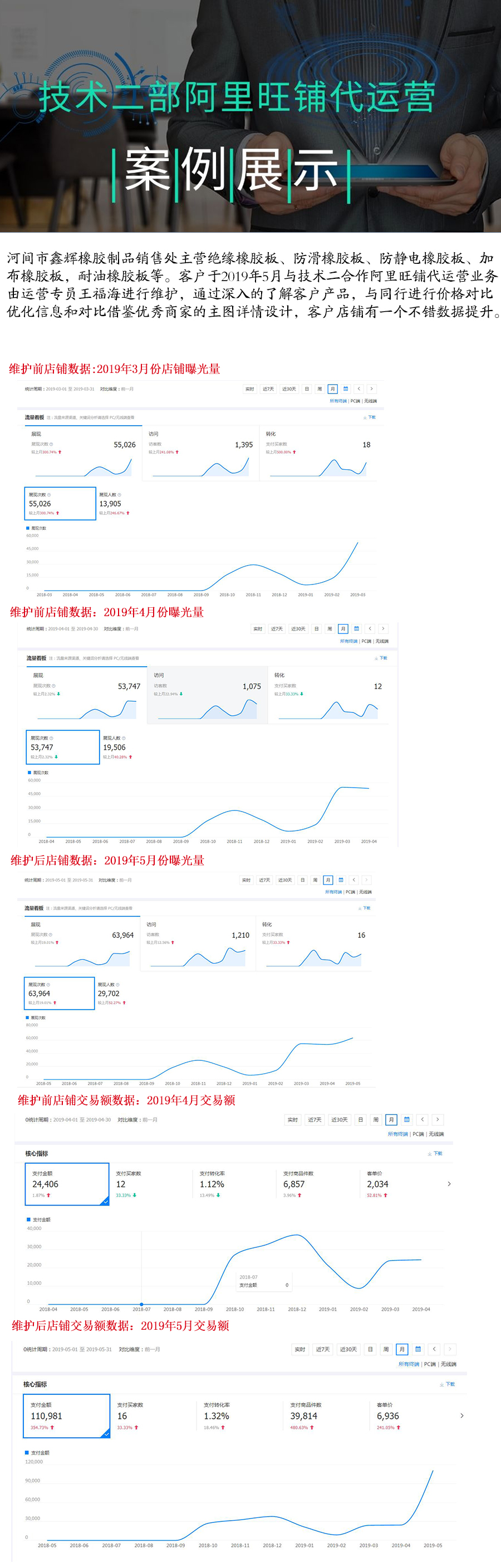This screenshot has height=1568, width=501.
Task: Toggle the 展现次数 55,026 metric card
Action: point(60,503)
